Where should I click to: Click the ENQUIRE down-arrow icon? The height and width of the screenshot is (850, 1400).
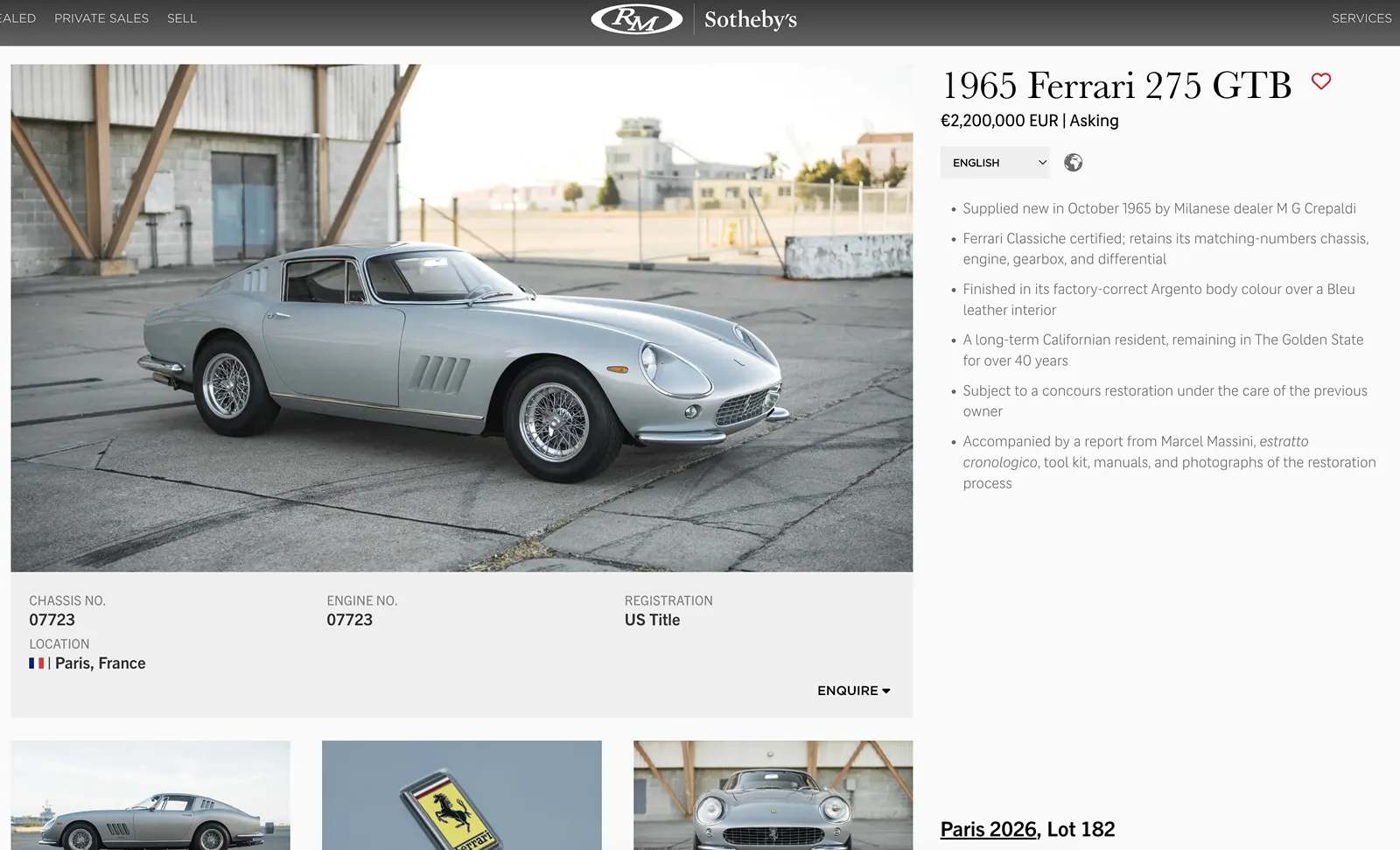click(886, 692)
